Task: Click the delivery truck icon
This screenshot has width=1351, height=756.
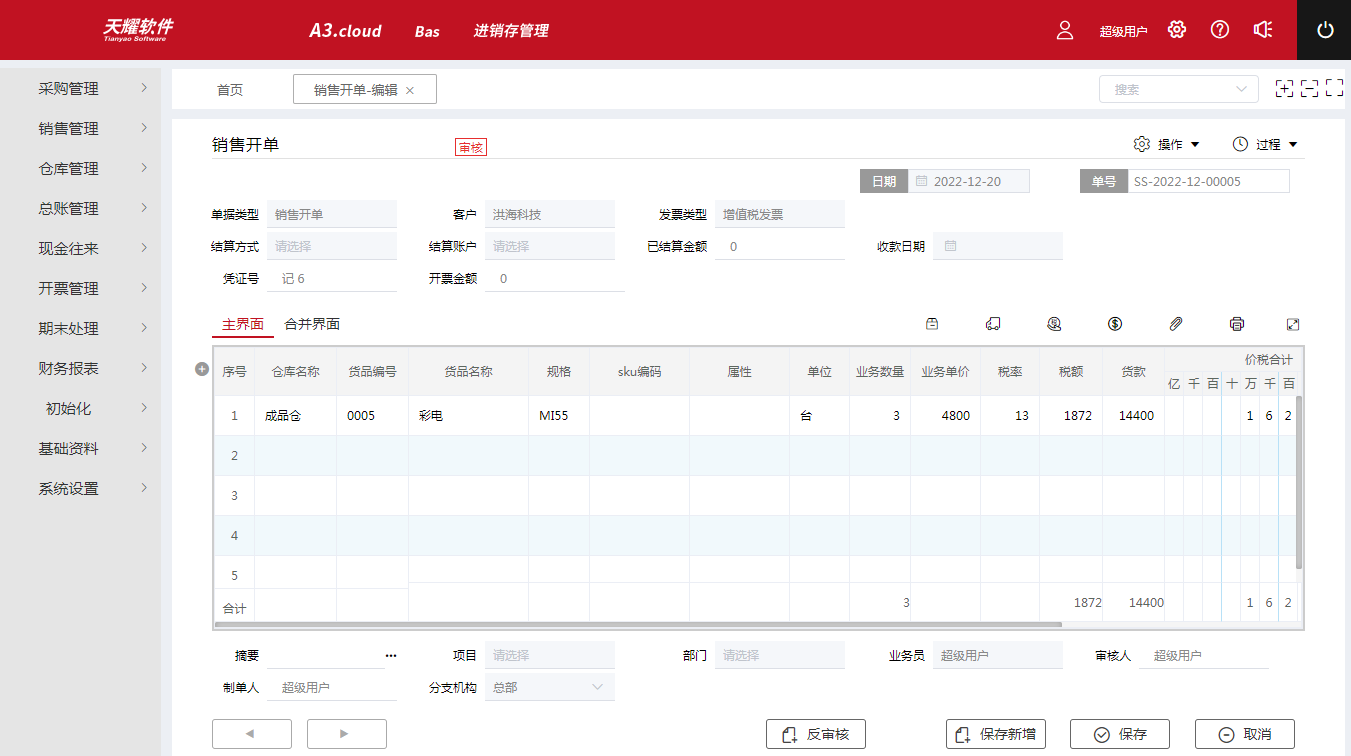Action: [x=993, y=324]
